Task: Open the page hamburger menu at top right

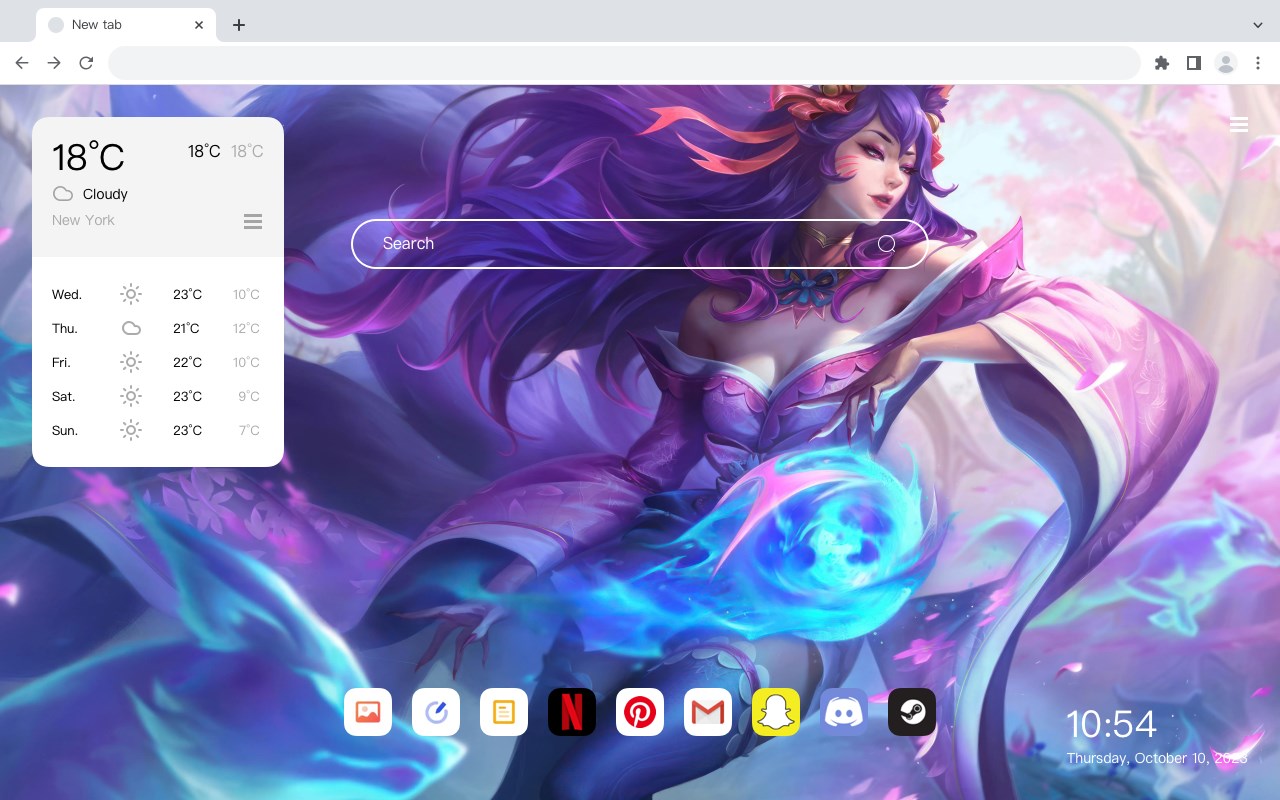Action: coord(1239,125)
